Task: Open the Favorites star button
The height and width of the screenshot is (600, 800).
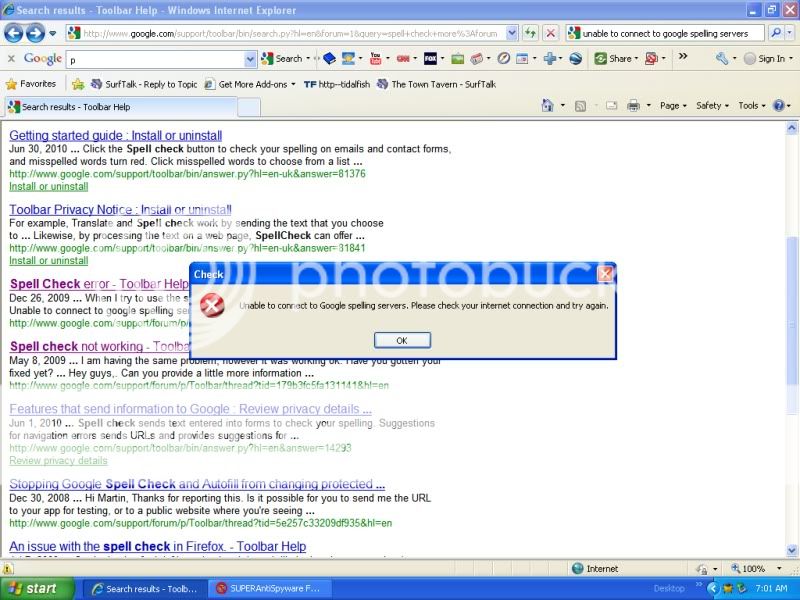Action: click(31, 84)
